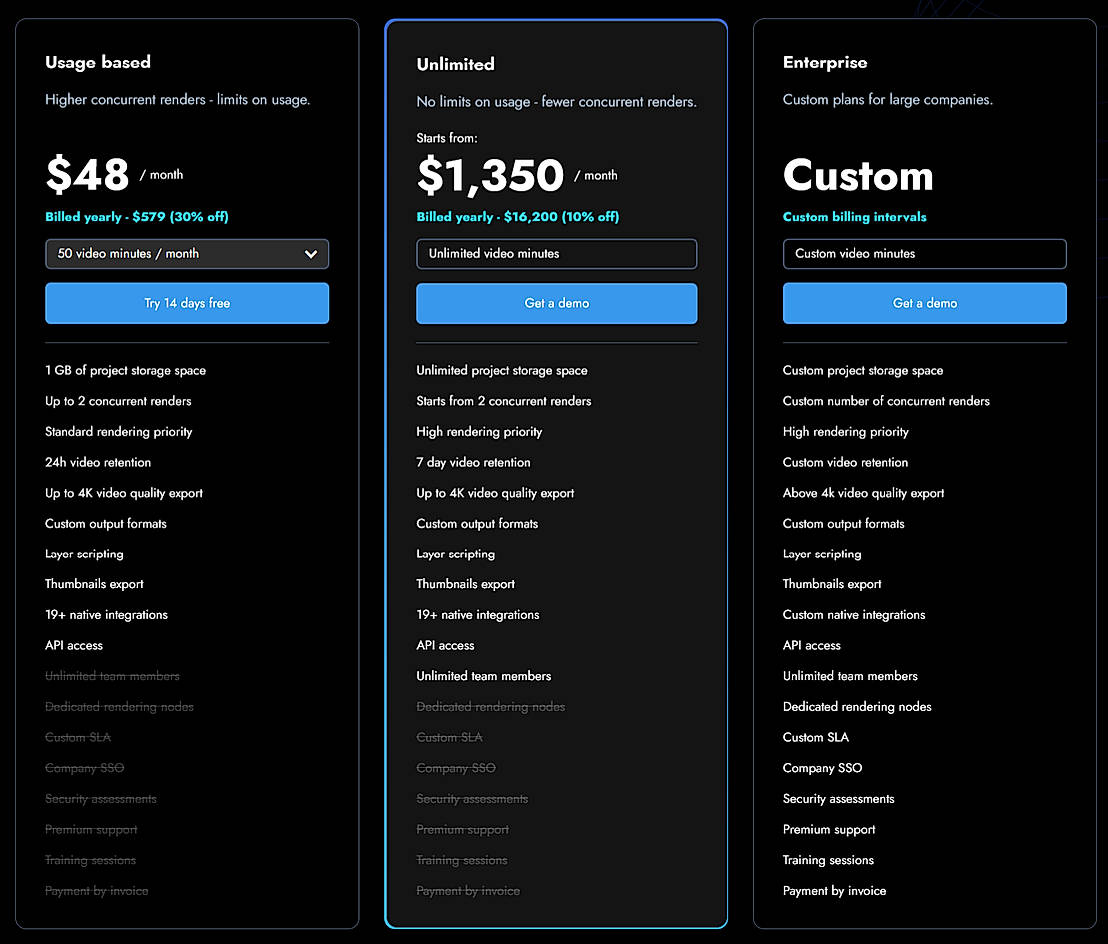Click Standard rendering priority
1108x944 pixels.
pyautogui.click(x=118, y=432)
